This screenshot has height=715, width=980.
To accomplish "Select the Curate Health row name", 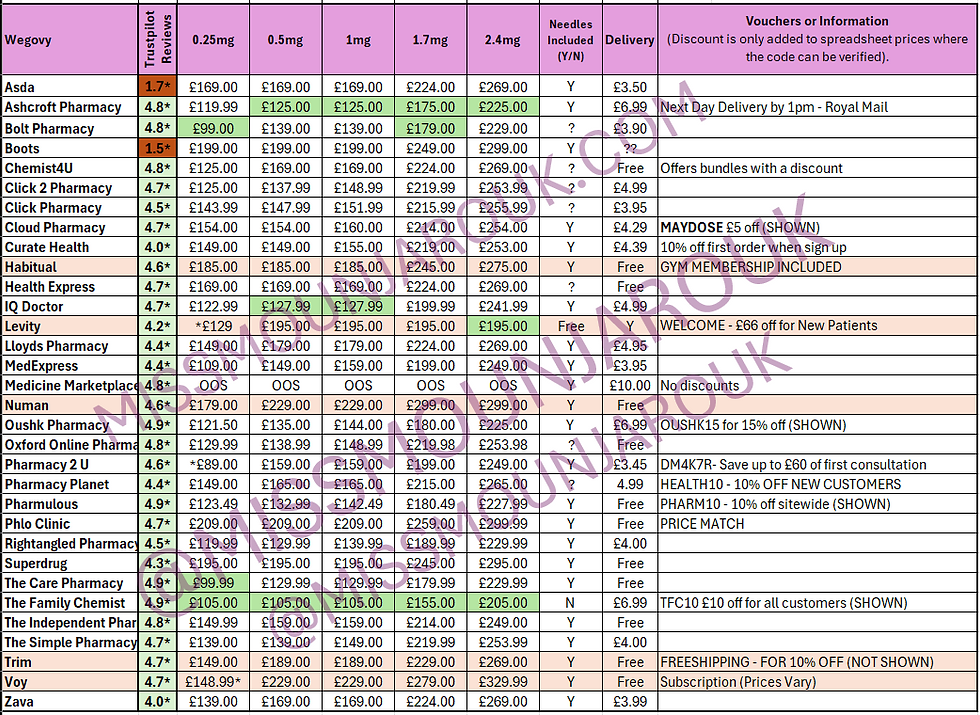I will 69,247.
